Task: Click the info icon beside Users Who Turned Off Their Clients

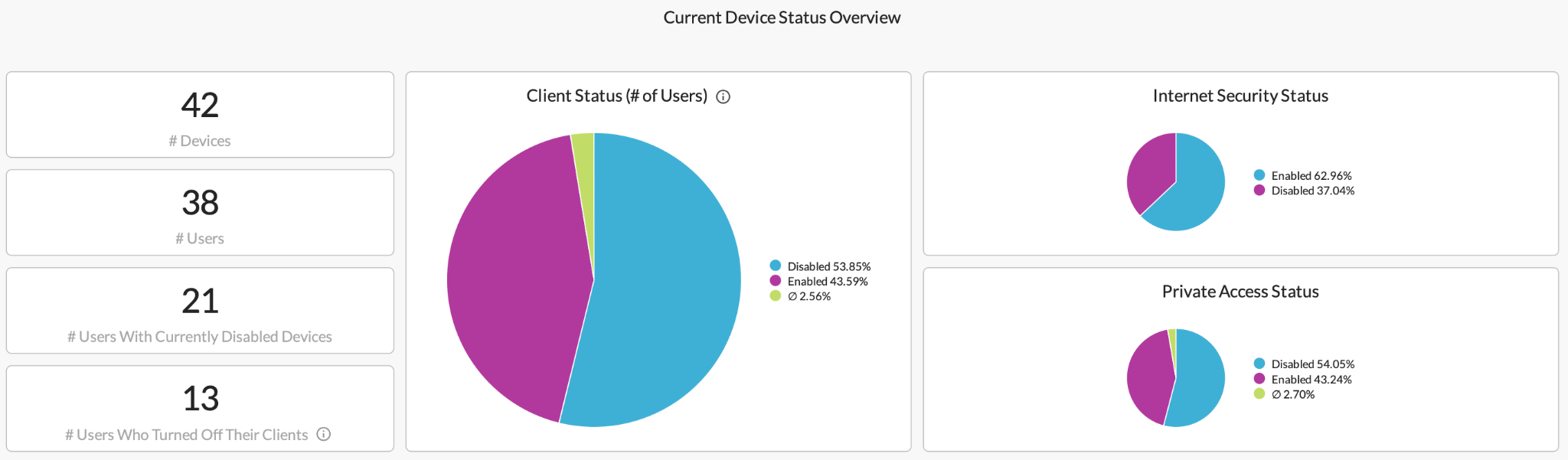Action: [x=323, y=434]
